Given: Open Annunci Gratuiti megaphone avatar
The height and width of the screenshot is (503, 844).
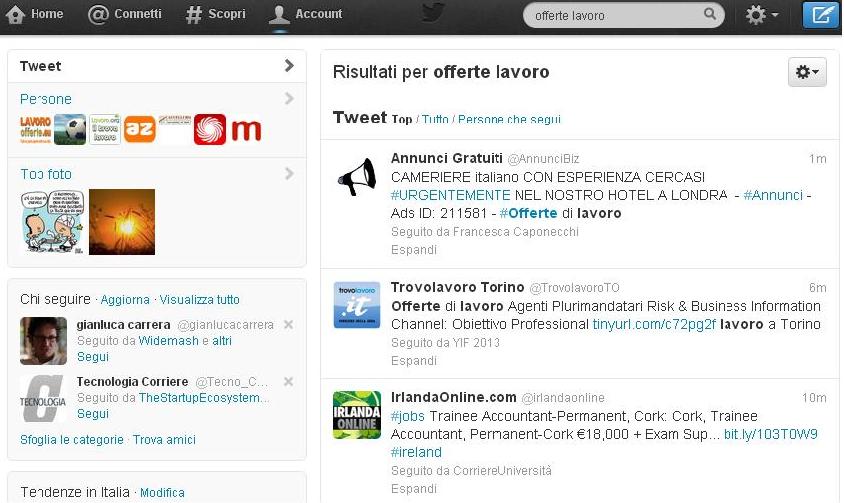Looking at the screenshot, I should [x=356, y=176].
